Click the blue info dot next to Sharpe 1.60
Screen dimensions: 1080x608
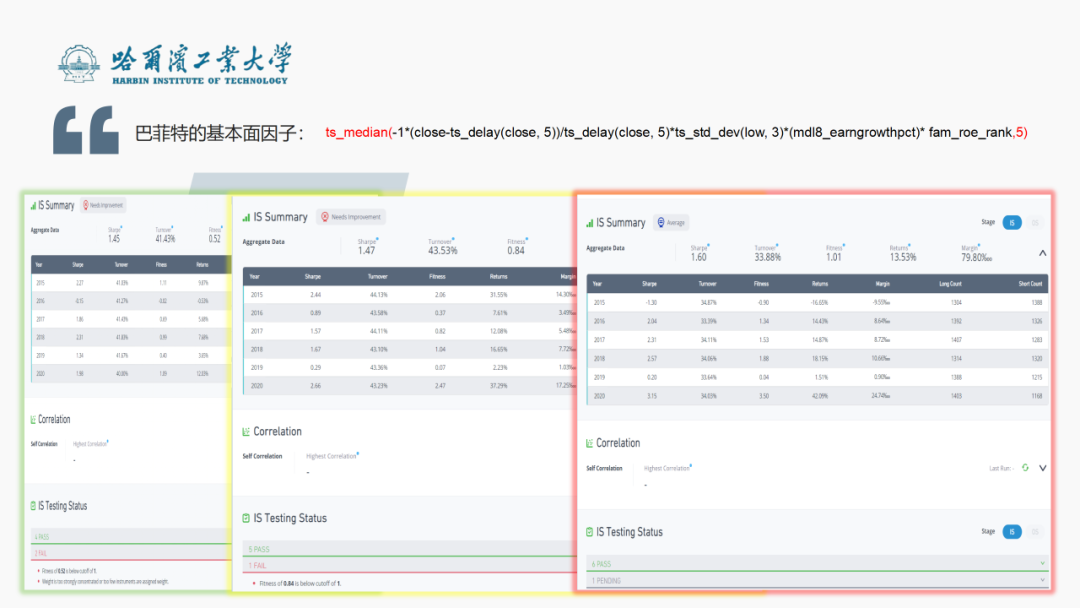[708, 240]
